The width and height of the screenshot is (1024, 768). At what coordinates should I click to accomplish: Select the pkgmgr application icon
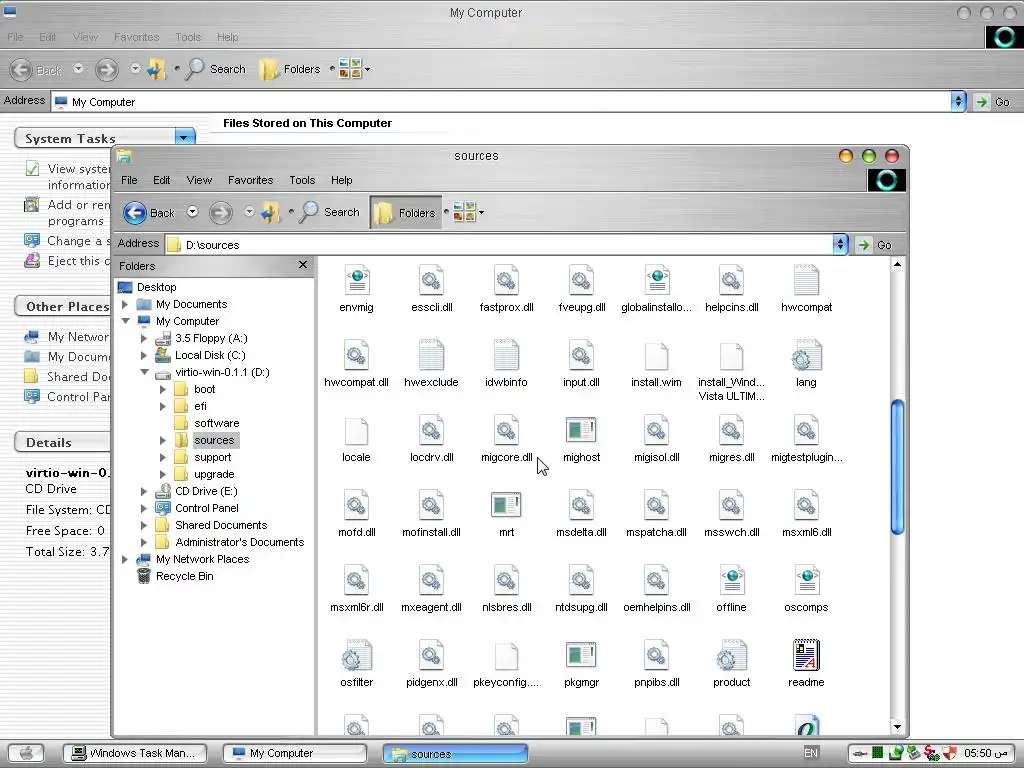point(581,656)
